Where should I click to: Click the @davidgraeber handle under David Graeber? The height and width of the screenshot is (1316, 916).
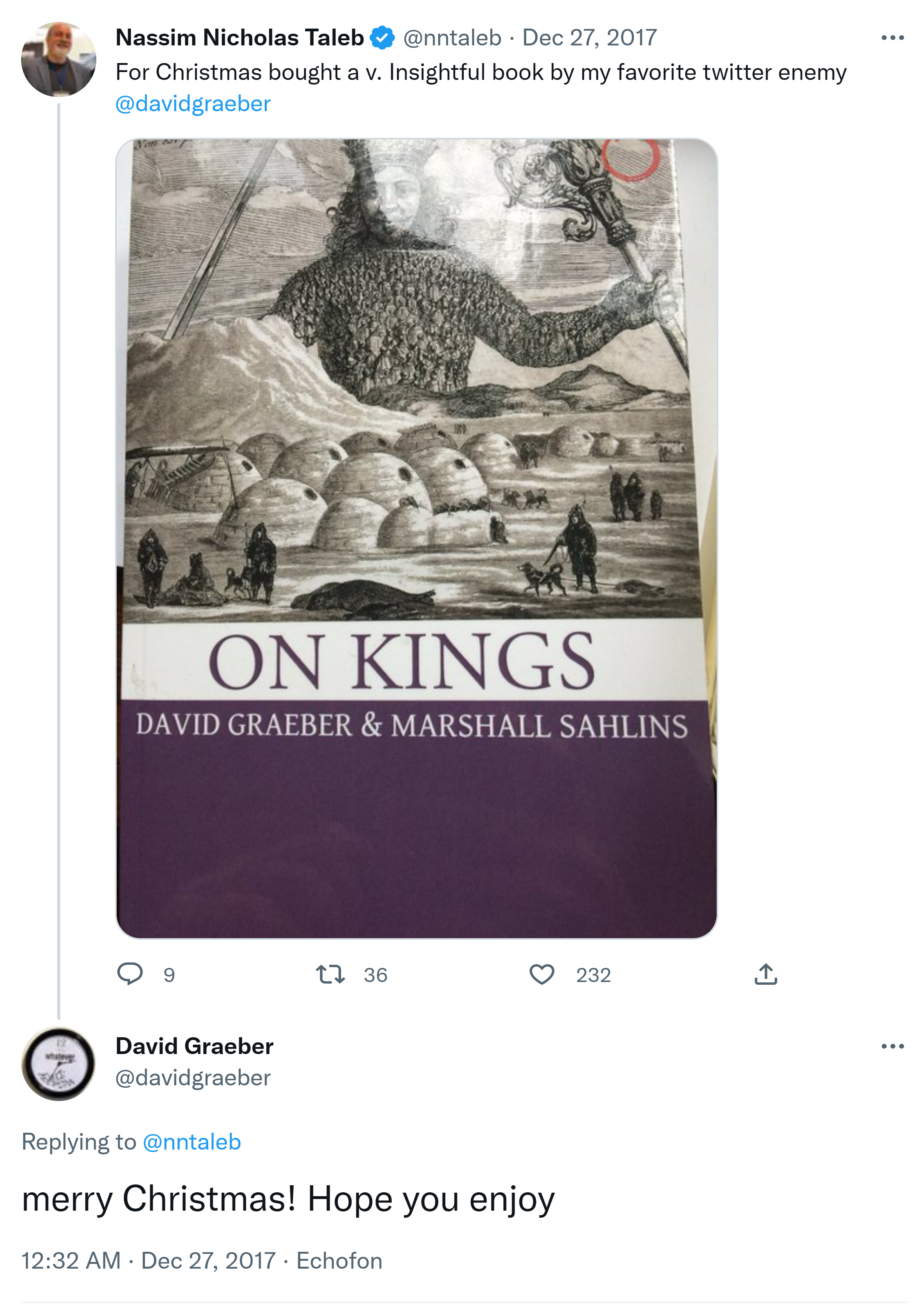(193, 1078)
